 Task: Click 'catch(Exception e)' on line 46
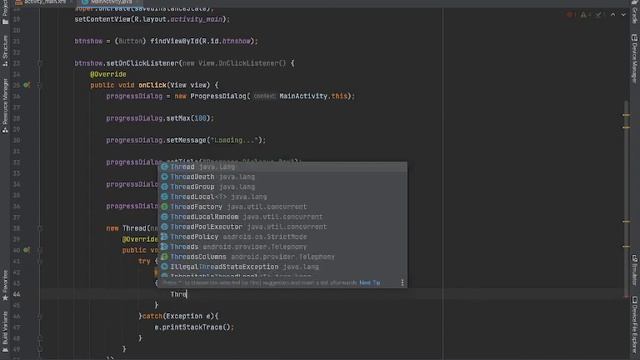pyautogui.click(x=178, y=316)
